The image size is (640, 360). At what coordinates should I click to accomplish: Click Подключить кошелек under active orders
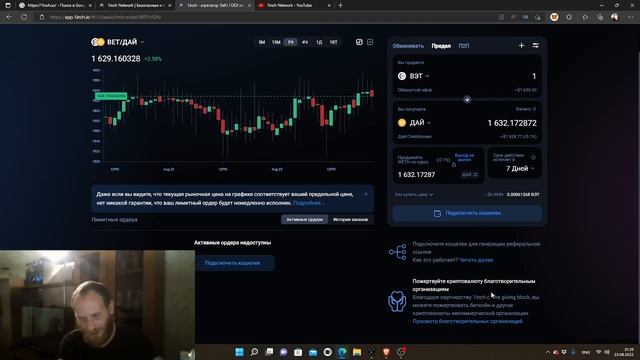tap(232, 263)
